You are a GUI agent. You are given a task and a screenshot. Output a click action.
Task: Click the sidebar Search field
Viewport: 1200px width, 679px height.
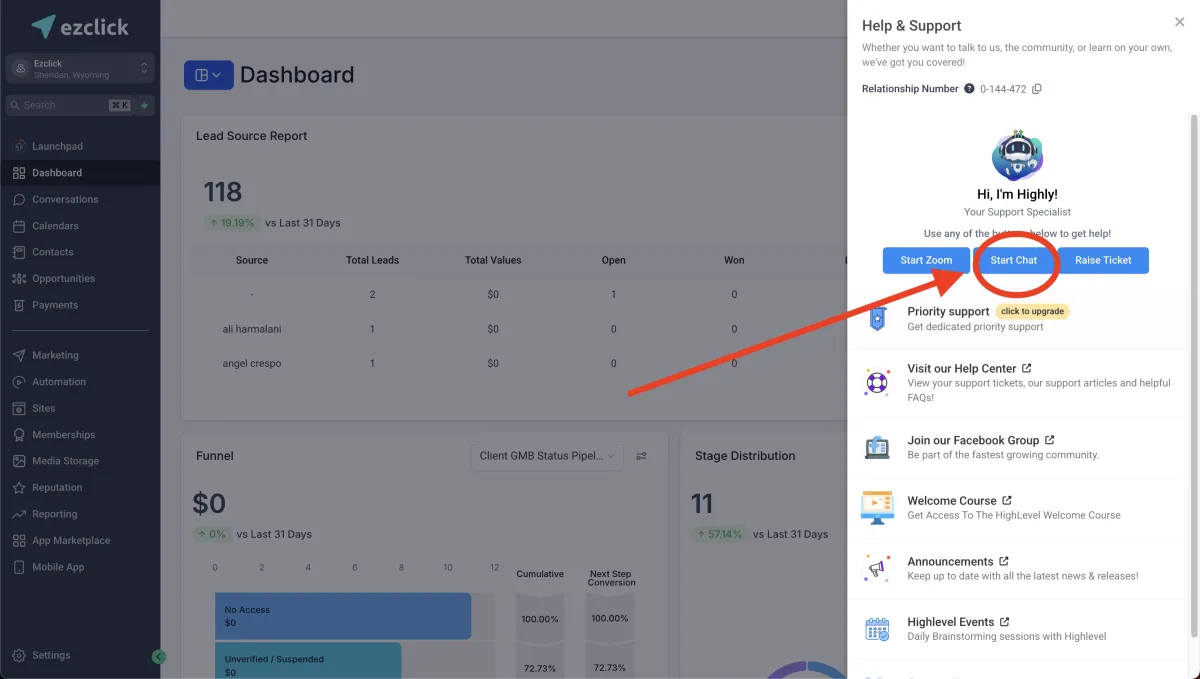pyautogui.click(x=70, y=105)
